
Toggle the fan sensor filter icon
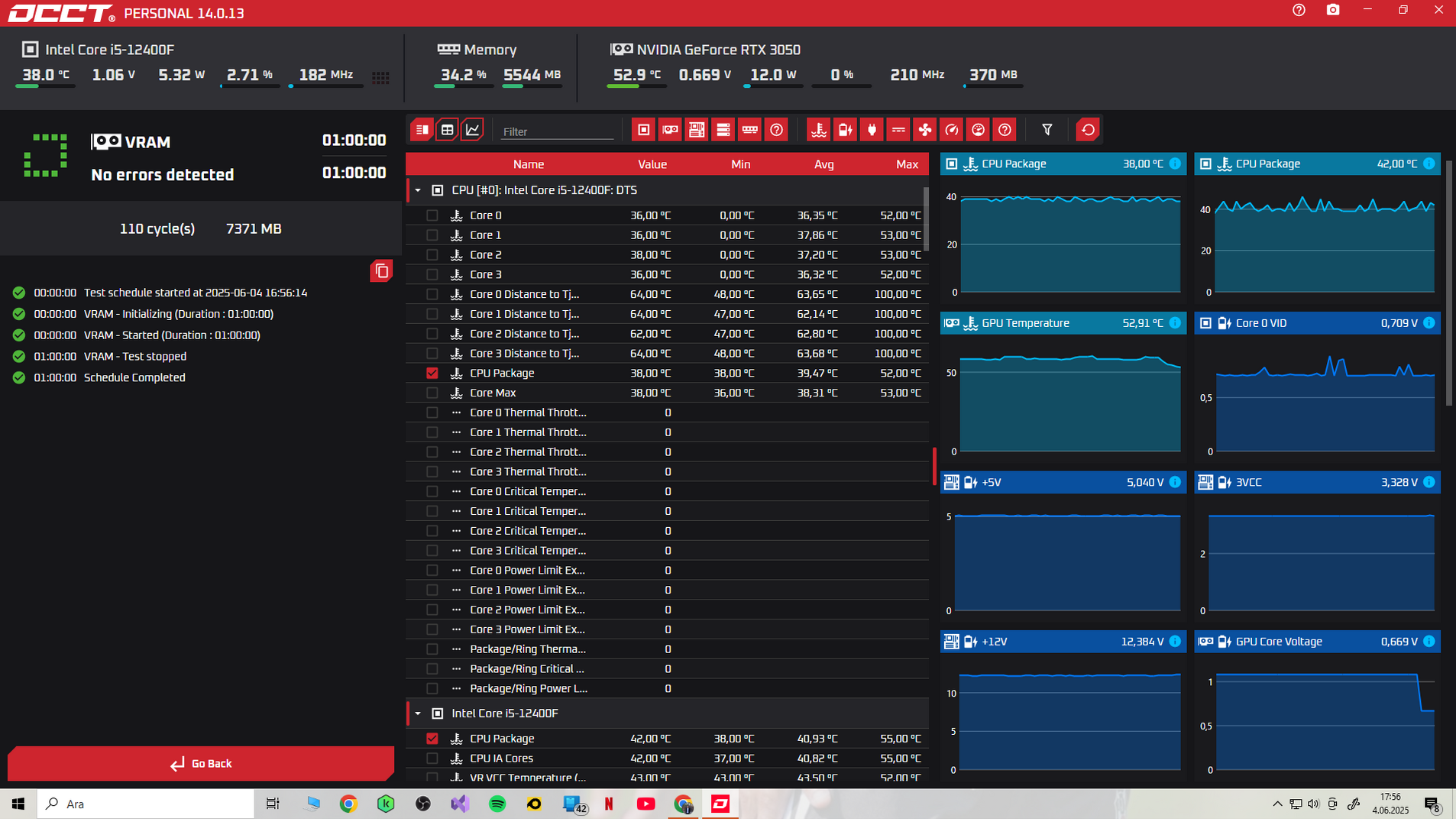(925, 130)
